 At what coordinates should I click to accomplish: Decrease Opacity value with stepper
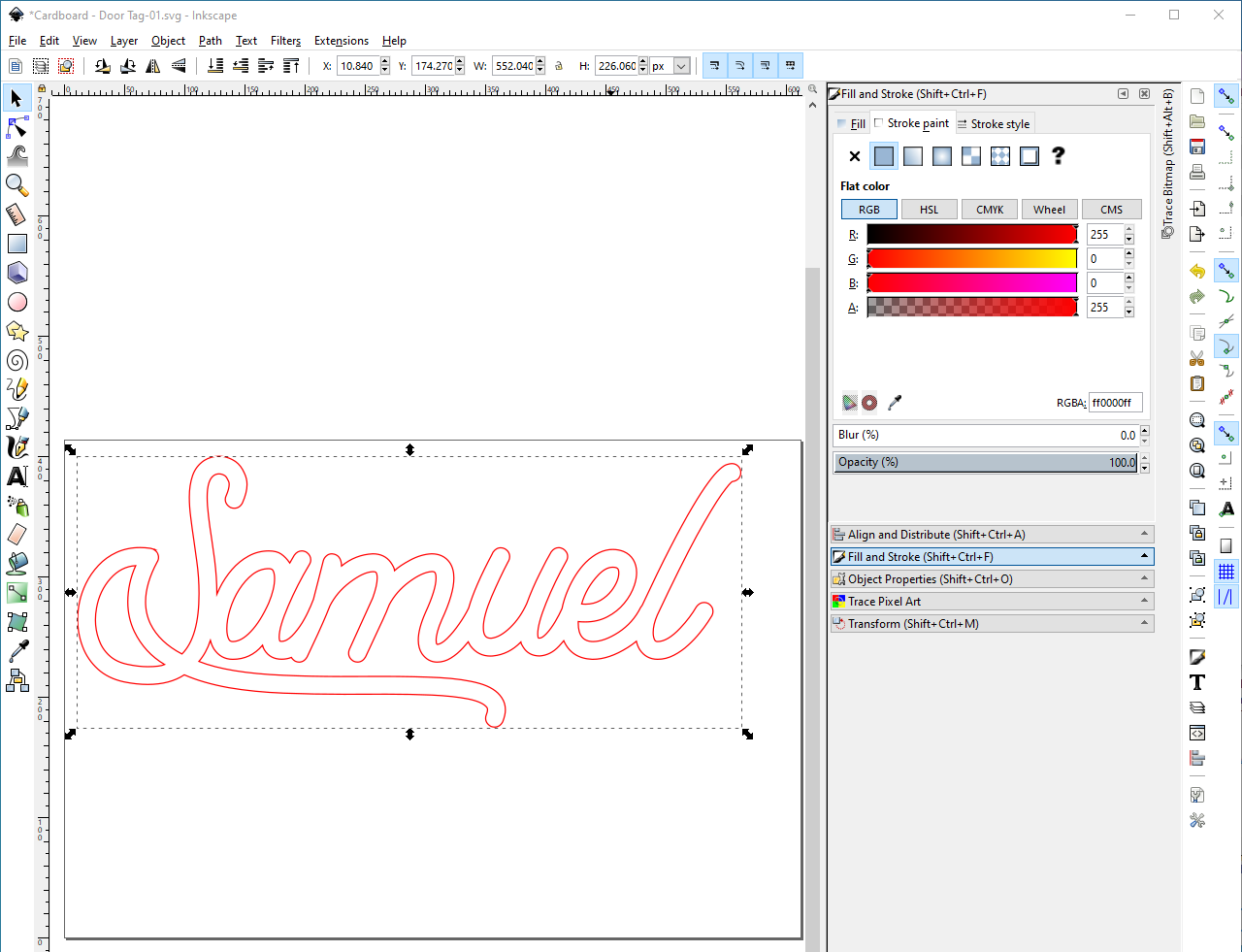click(1145, 467)
